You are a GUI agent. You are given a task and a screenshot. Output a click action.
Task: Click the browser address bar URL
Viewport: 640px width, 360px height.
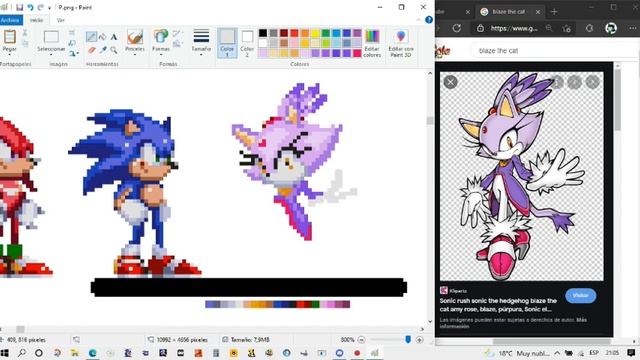[514, 28]
